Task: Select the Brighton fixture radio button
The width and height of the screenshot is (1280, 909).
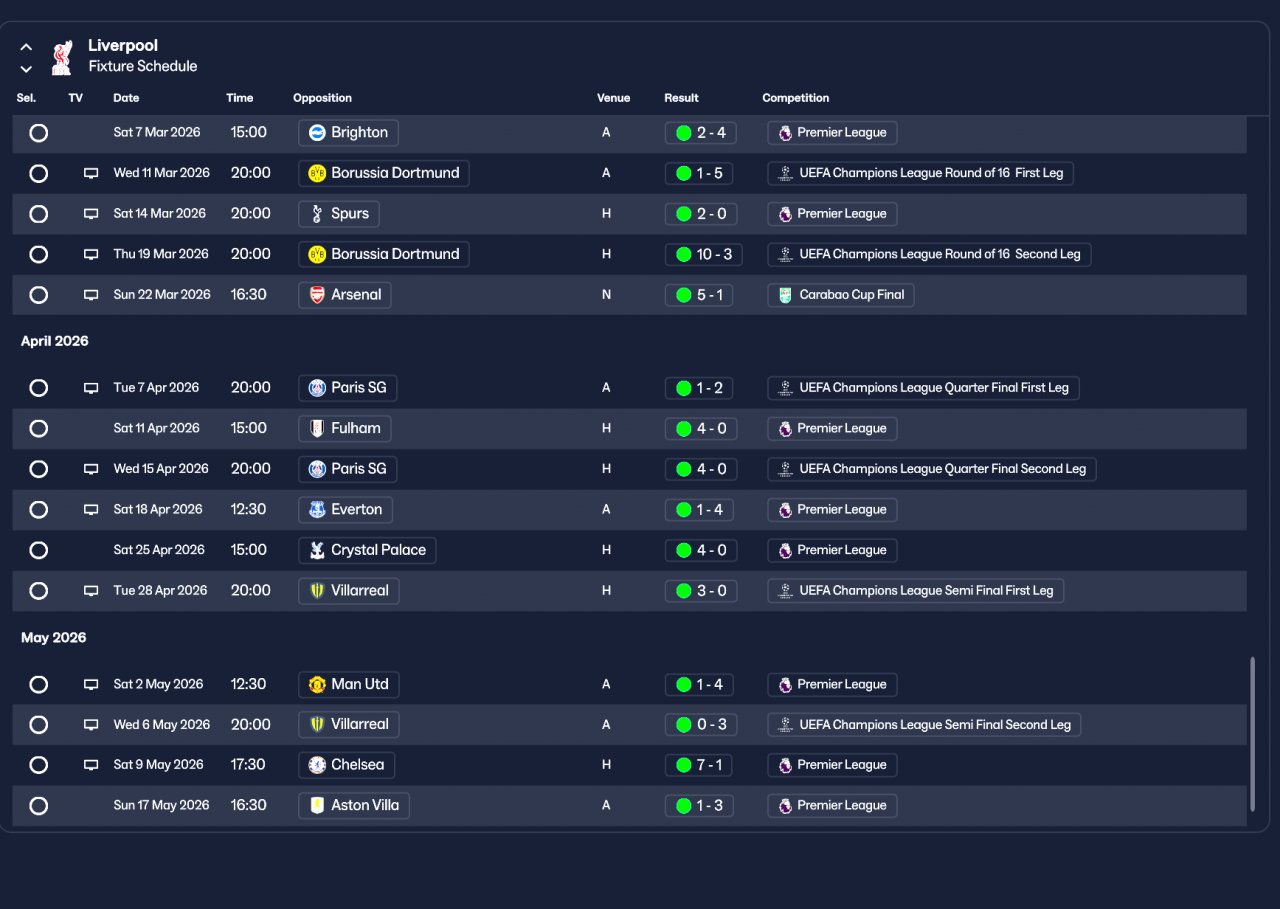Action: (x=38, y=133)
